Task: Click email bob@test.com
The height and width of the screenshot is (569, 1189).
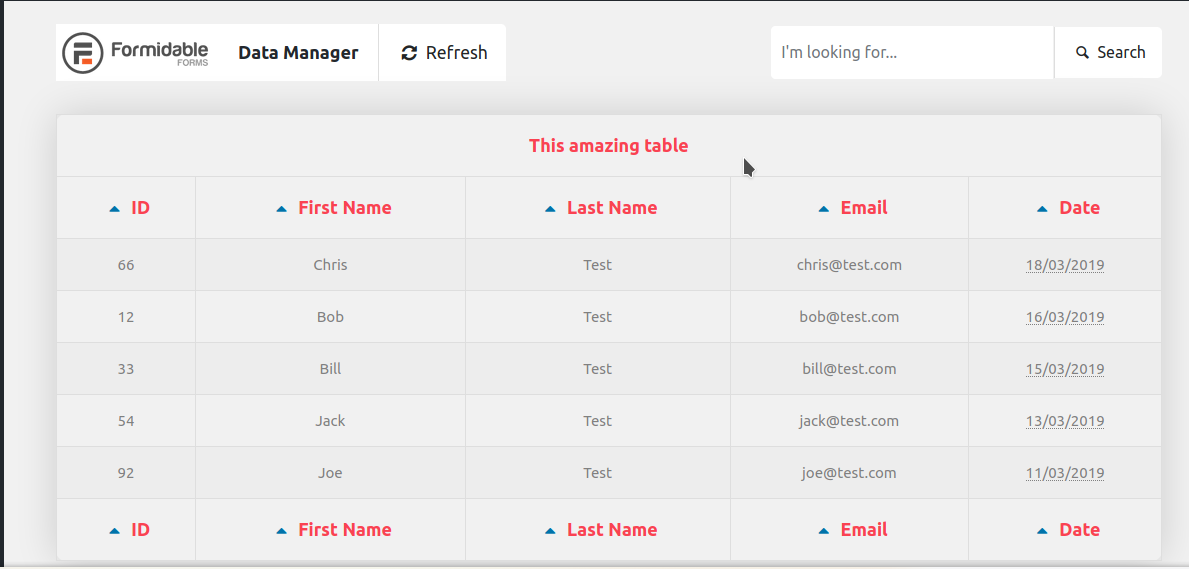Action: point(849,317)
